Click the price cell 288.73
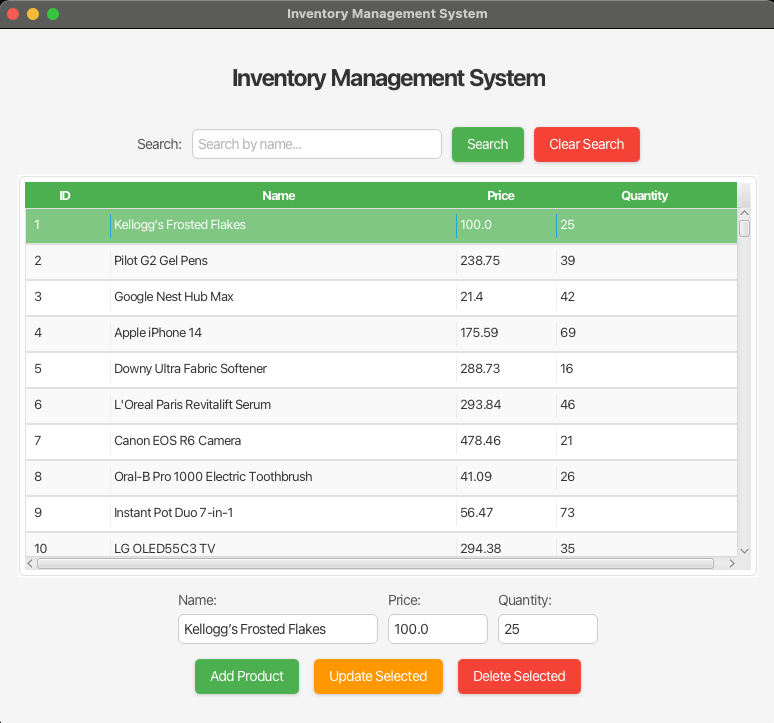Screen dimensions: 774x723 click(x=506, y=370)
